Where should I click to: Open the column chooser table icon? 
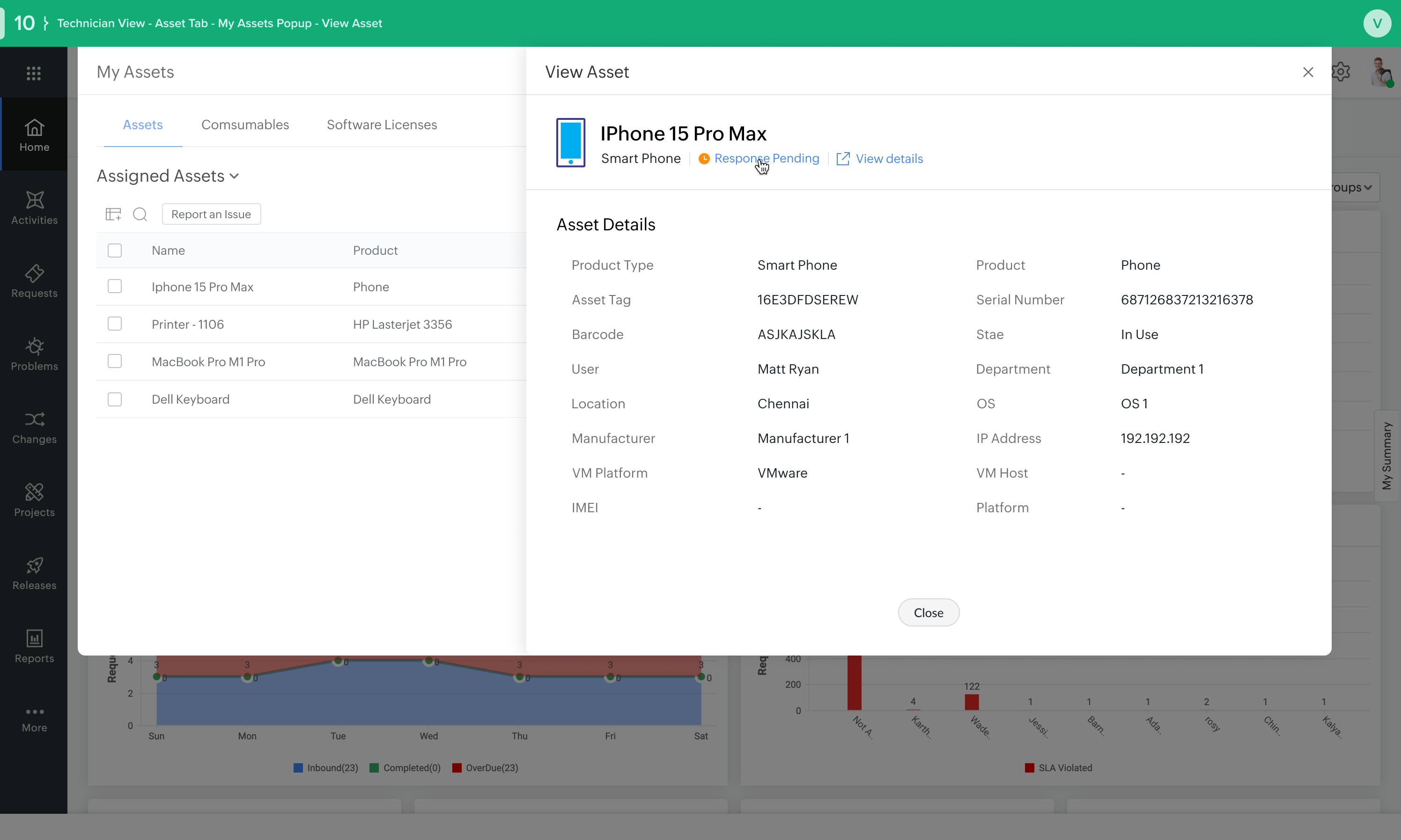click(113, 214)
